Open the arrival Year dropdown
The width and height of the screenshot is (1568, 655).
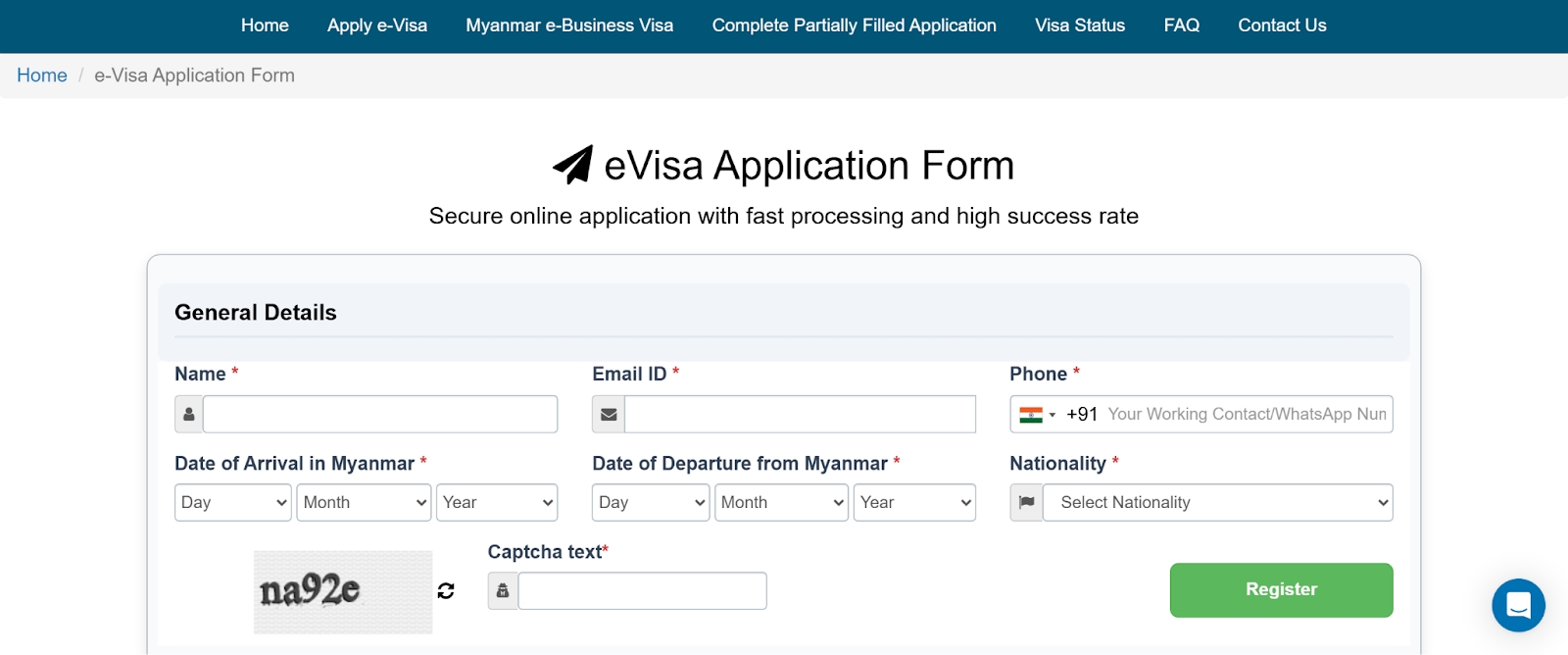[x=496, y=503]
